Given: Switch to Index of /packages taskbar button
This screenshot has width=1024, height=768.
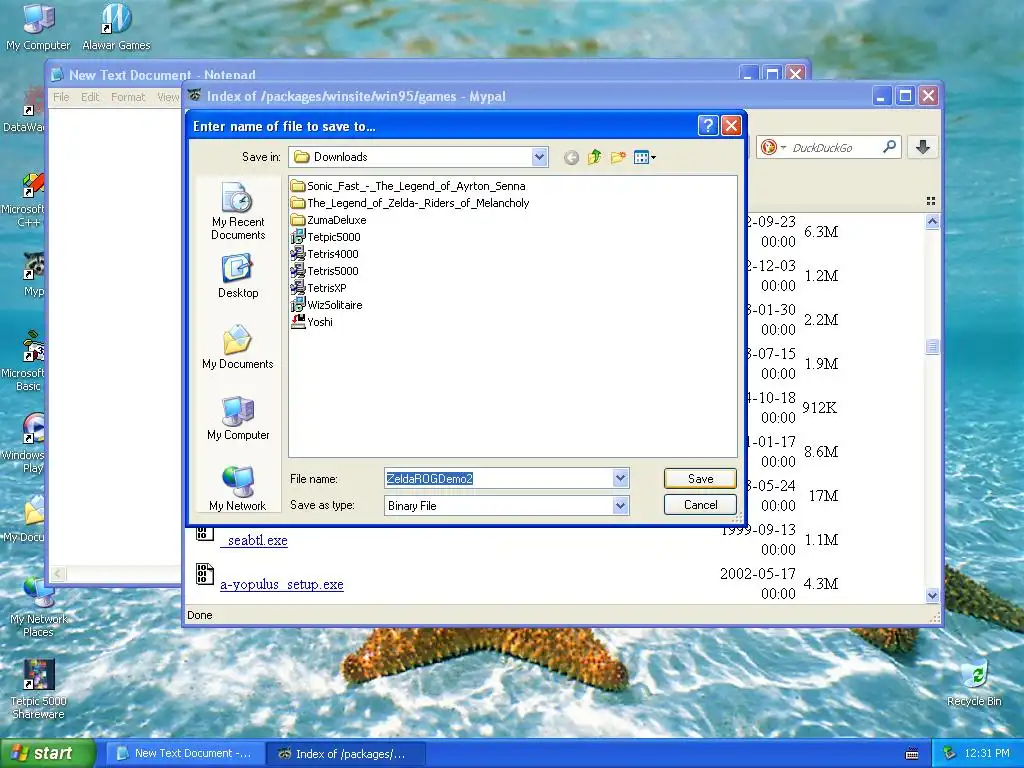Looking at the screenshot, I should 345,754.
